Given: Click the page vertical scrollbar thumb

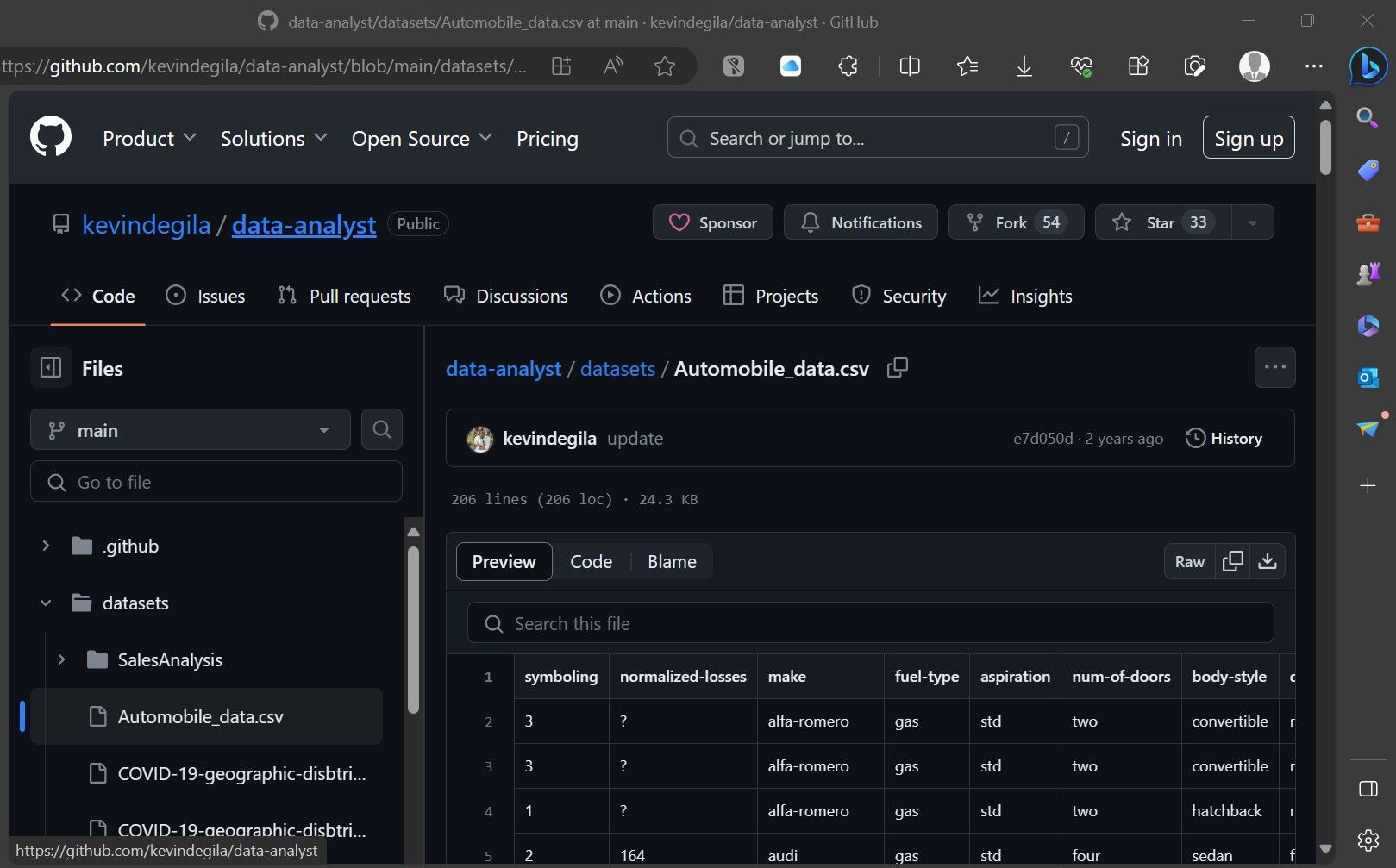Looking at the screenshot, I should click(1325, 147).
